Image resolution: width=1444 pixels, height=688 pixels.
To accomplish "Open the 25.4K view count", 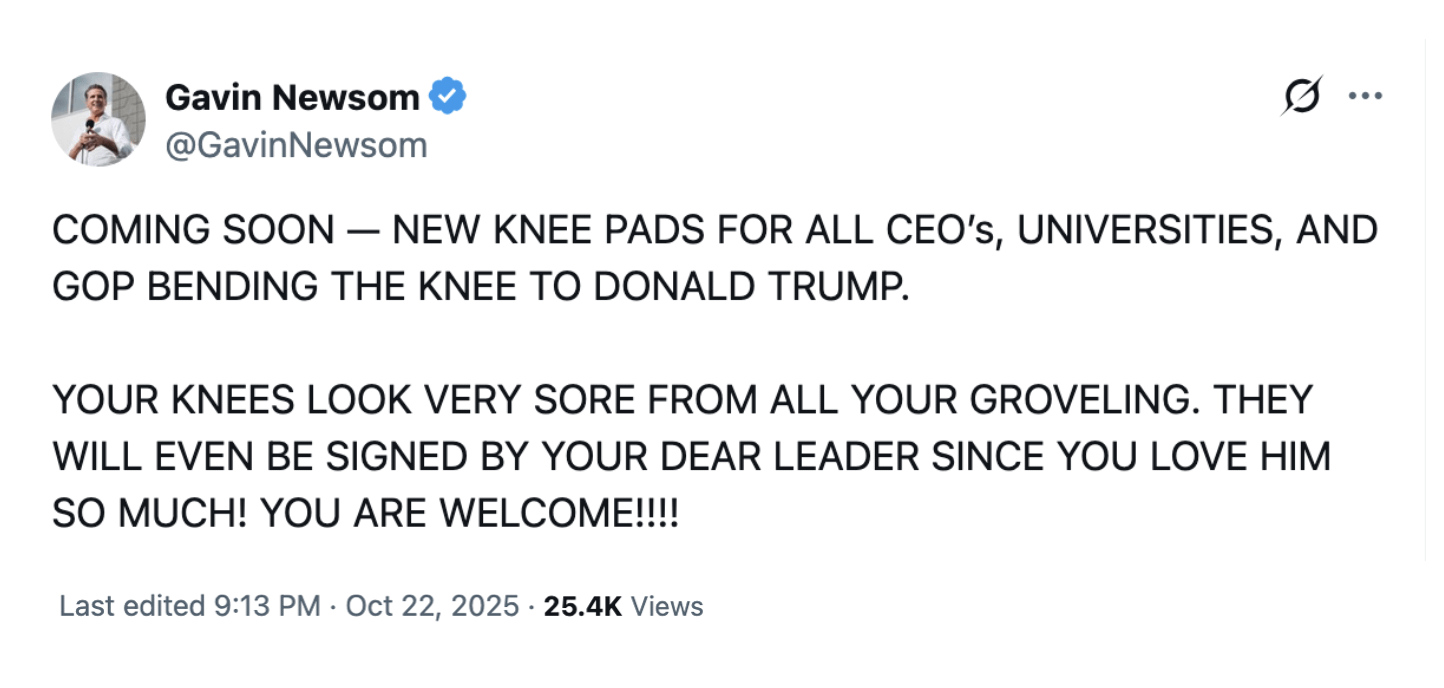I will point(582,606).
